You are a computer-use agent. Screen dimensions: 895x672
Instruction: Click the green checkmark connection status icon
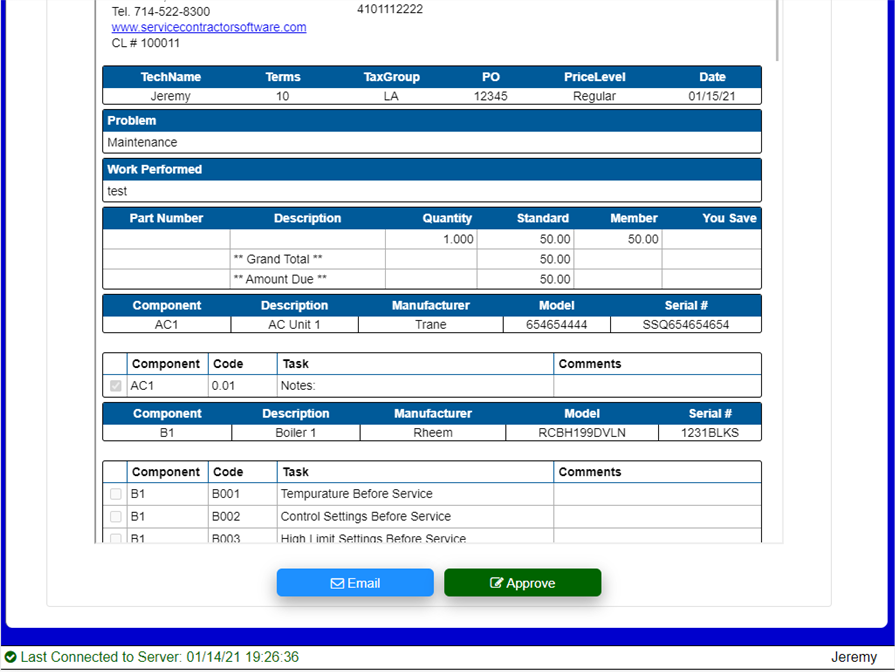(10, 657)
